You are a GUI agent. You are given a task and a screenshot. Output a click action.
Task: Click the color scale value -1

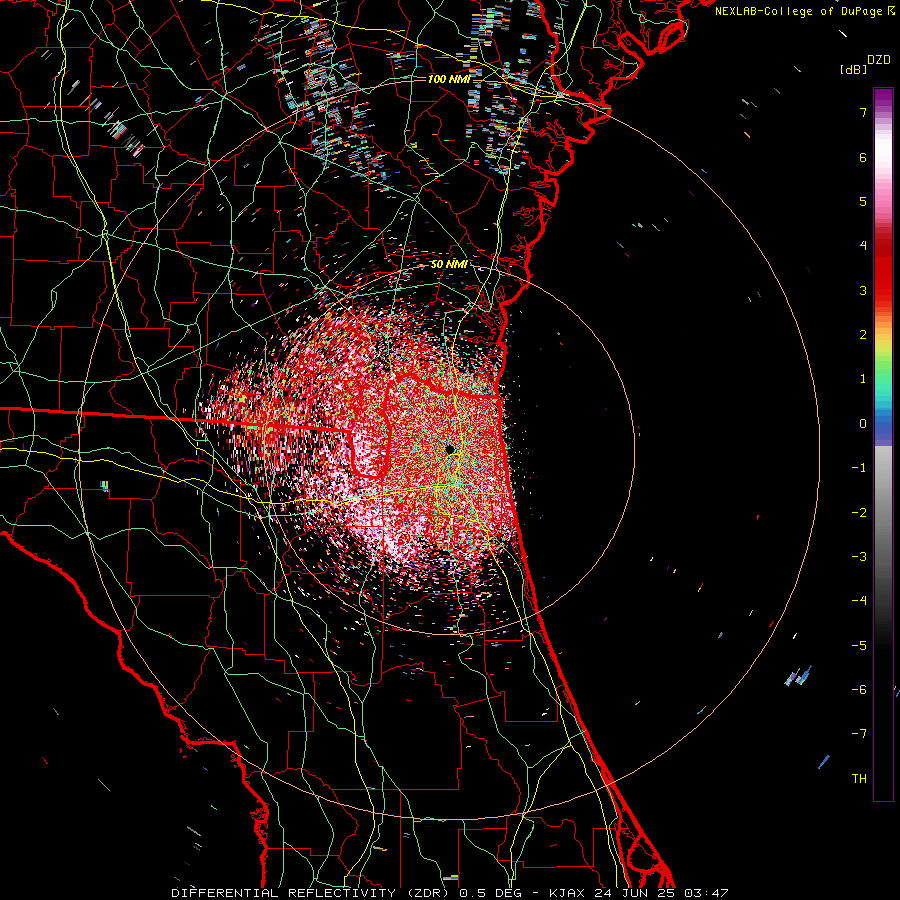[x=859, y=468]
